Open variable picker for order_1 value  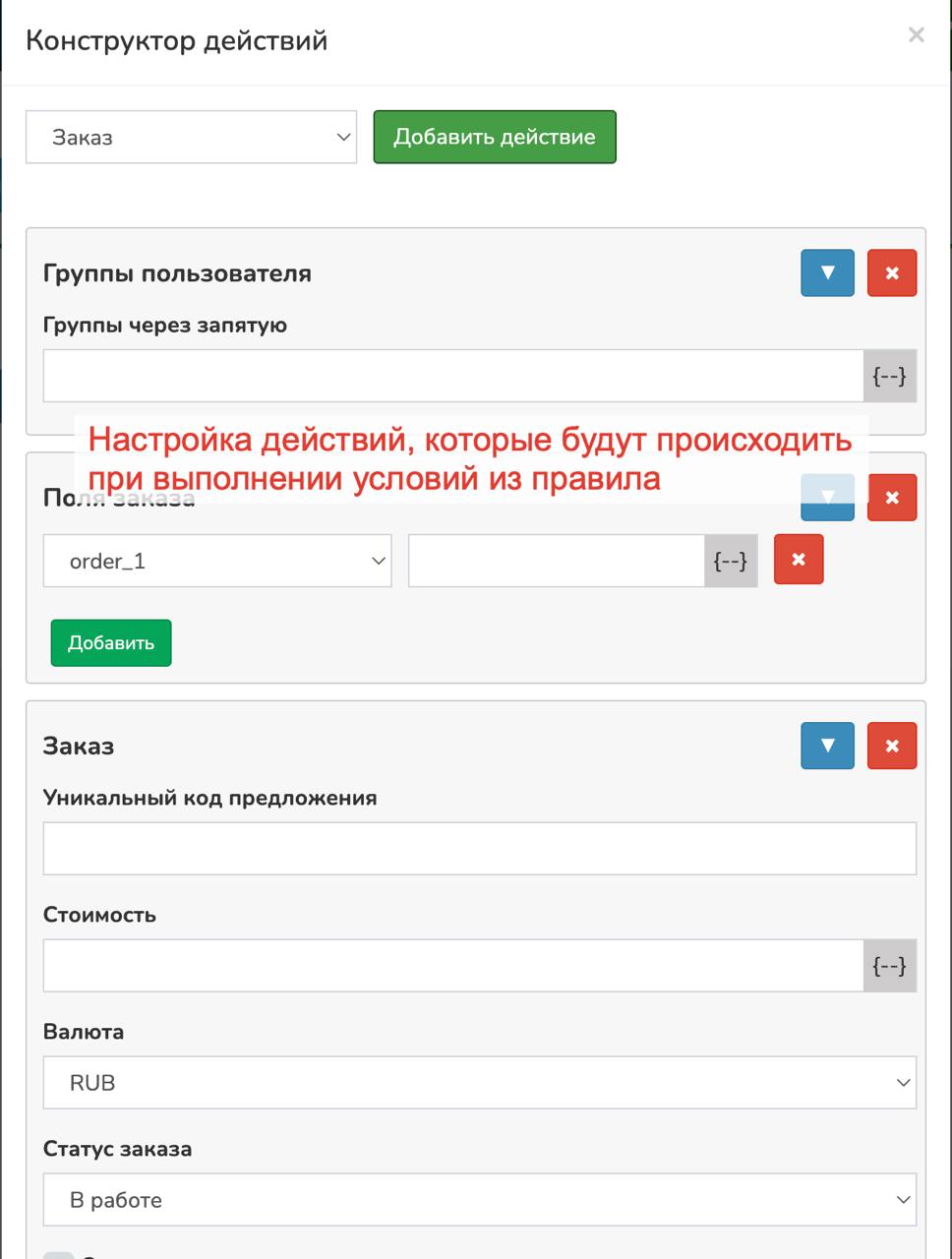coord(730,561)
